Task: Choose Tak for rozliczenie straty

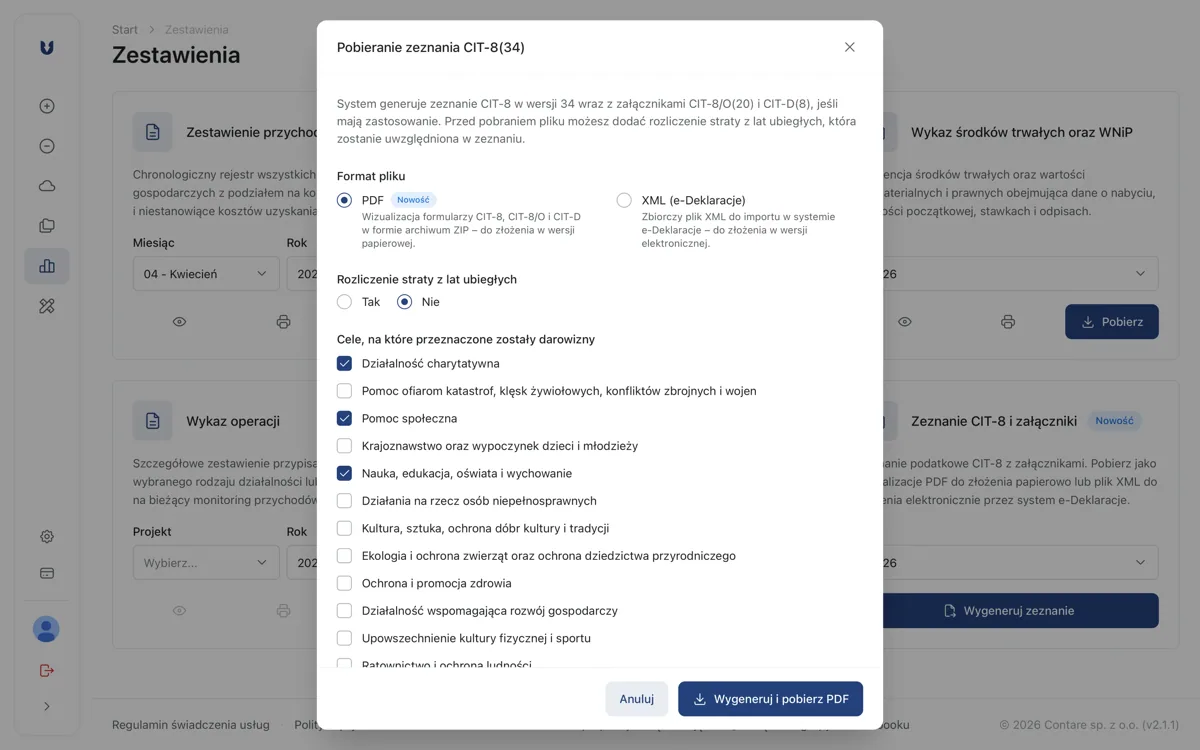Action: 345,302
